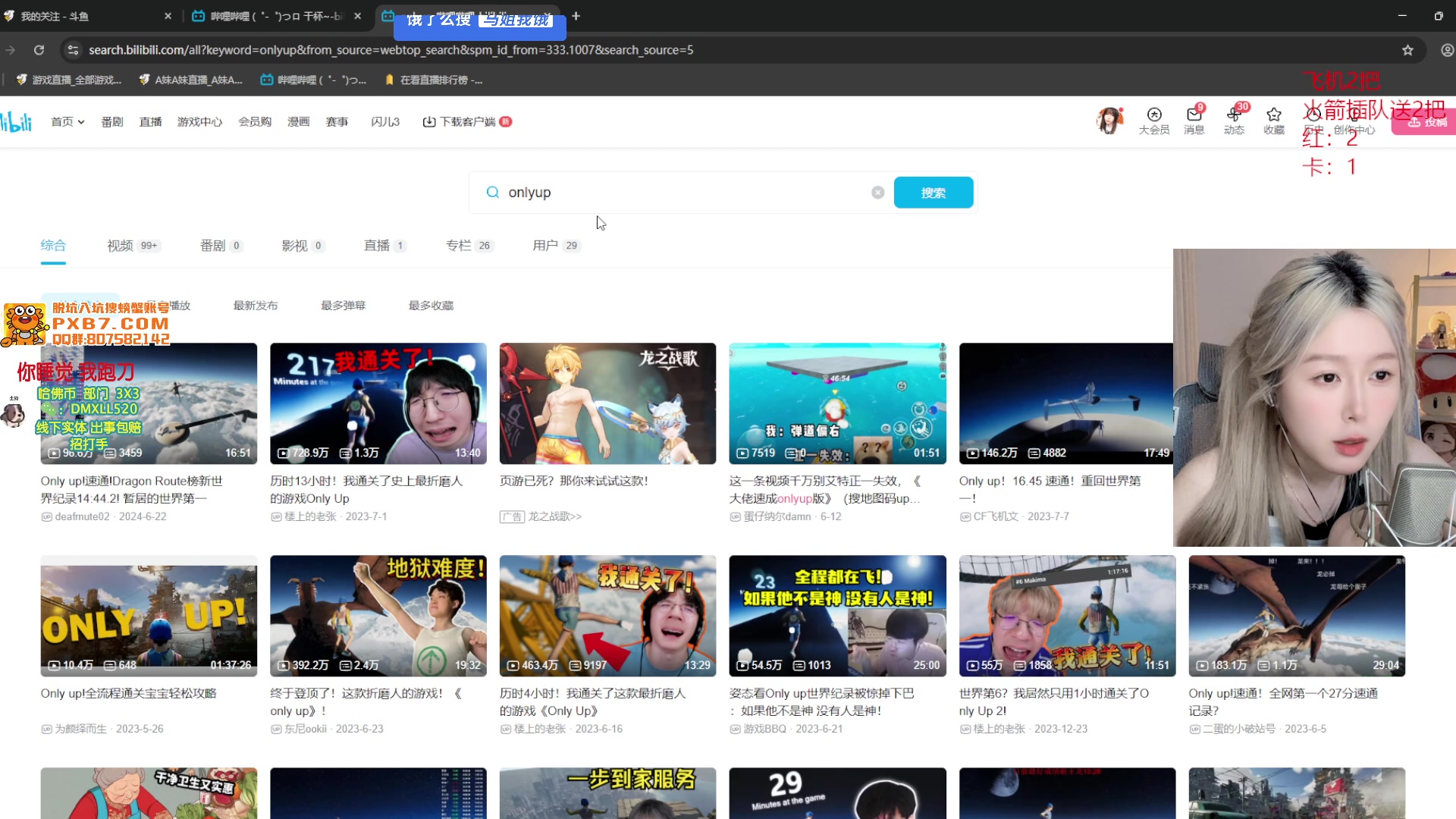Close the 哔哩哔哩 干杯 tab
The width and height of the screenshot is (1456, 819).
pos(357,16)
